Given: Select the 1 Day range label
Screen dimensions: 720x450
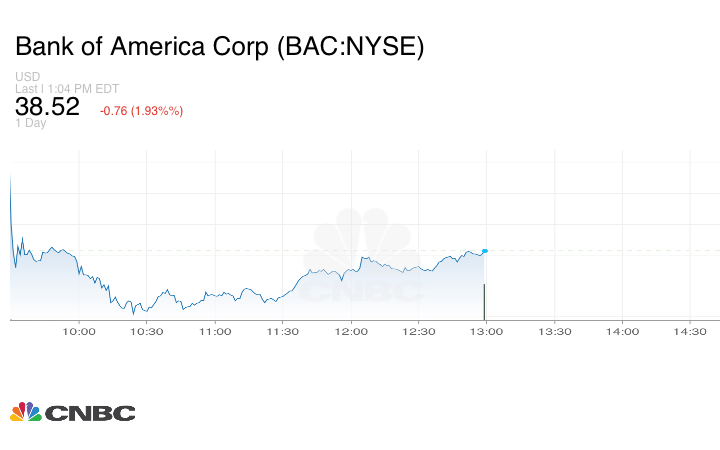Looking at the screenshot, I should pos(31,123).
